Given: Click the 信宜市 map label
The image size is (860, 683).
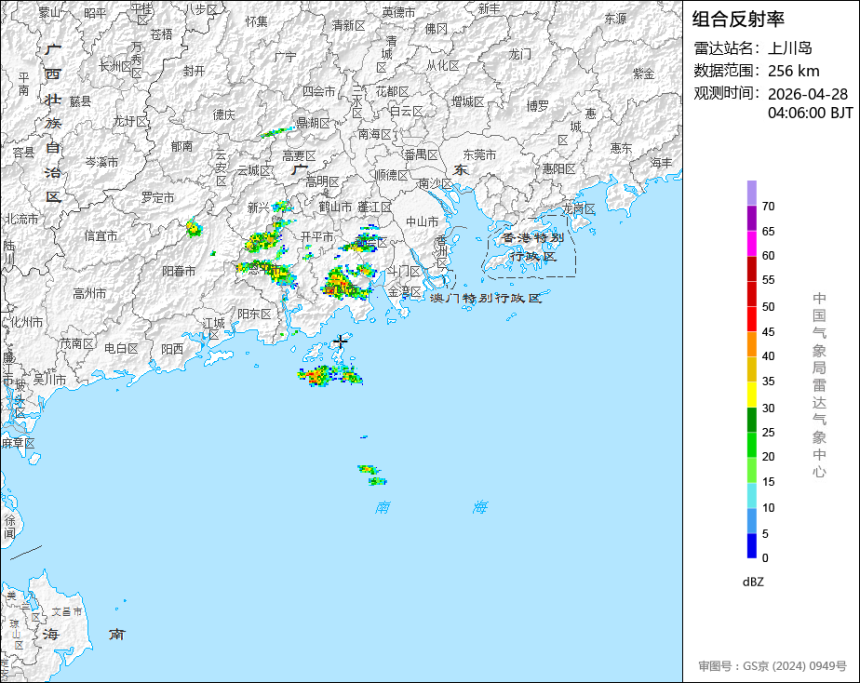Looking at the screenshot, I should pos(101,236).
